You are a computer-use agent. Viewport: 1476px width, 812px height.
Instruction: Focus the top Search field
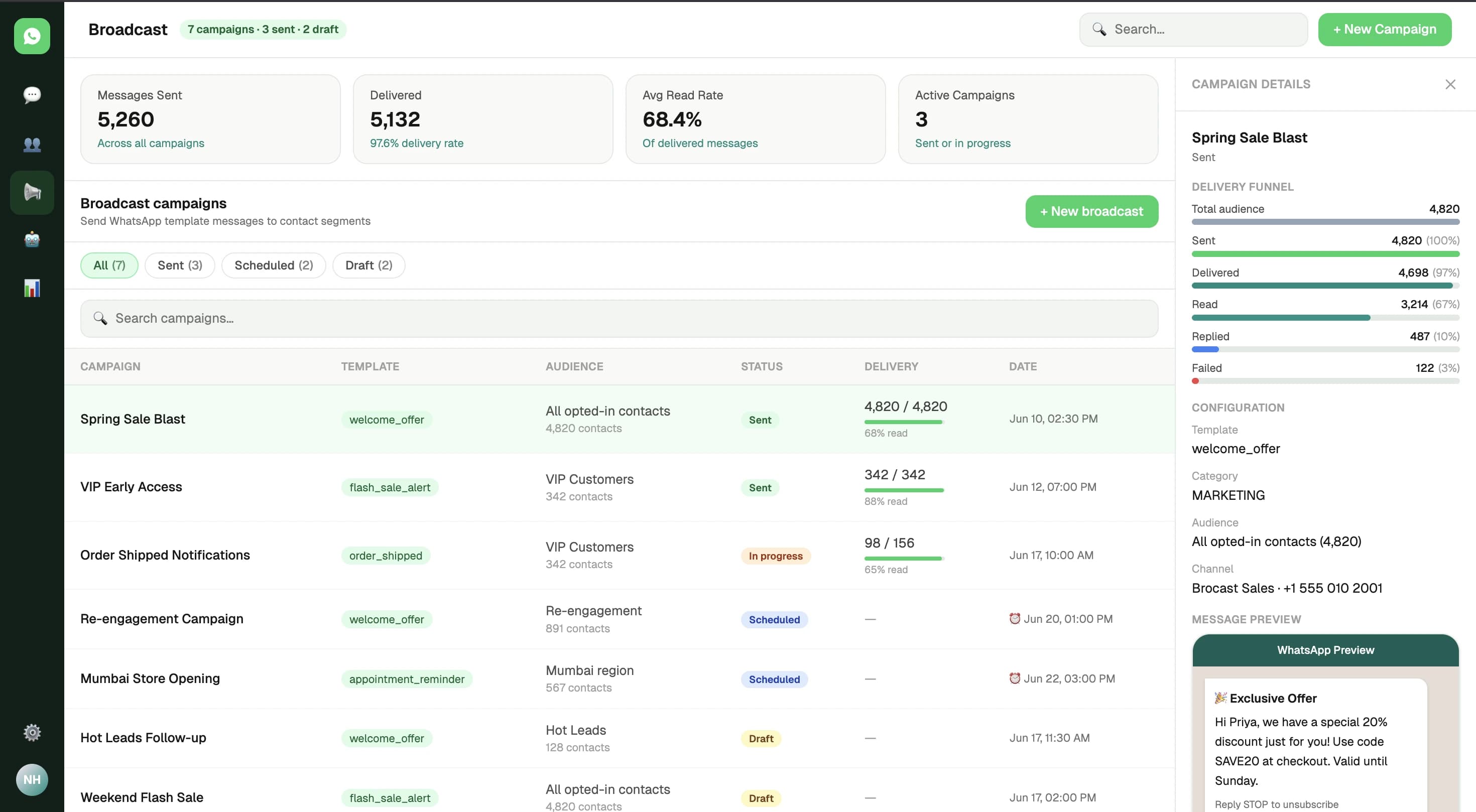tap(1193, 29)
